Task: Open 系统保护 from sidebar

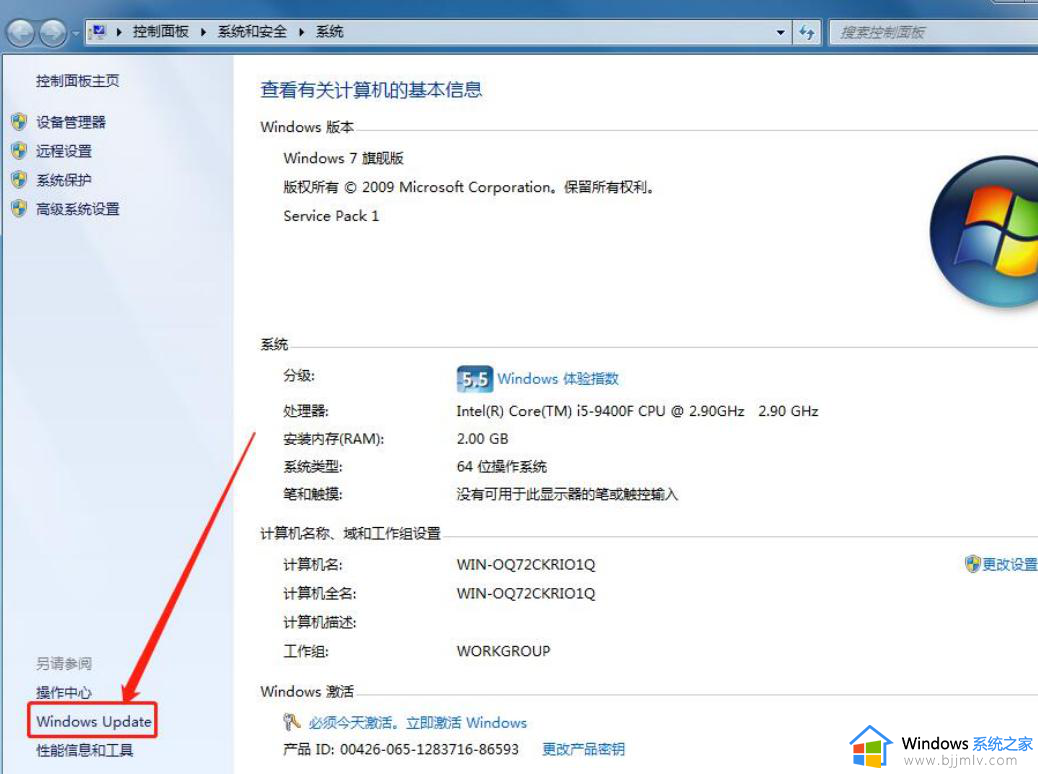Action: click(x=64, y=180)
